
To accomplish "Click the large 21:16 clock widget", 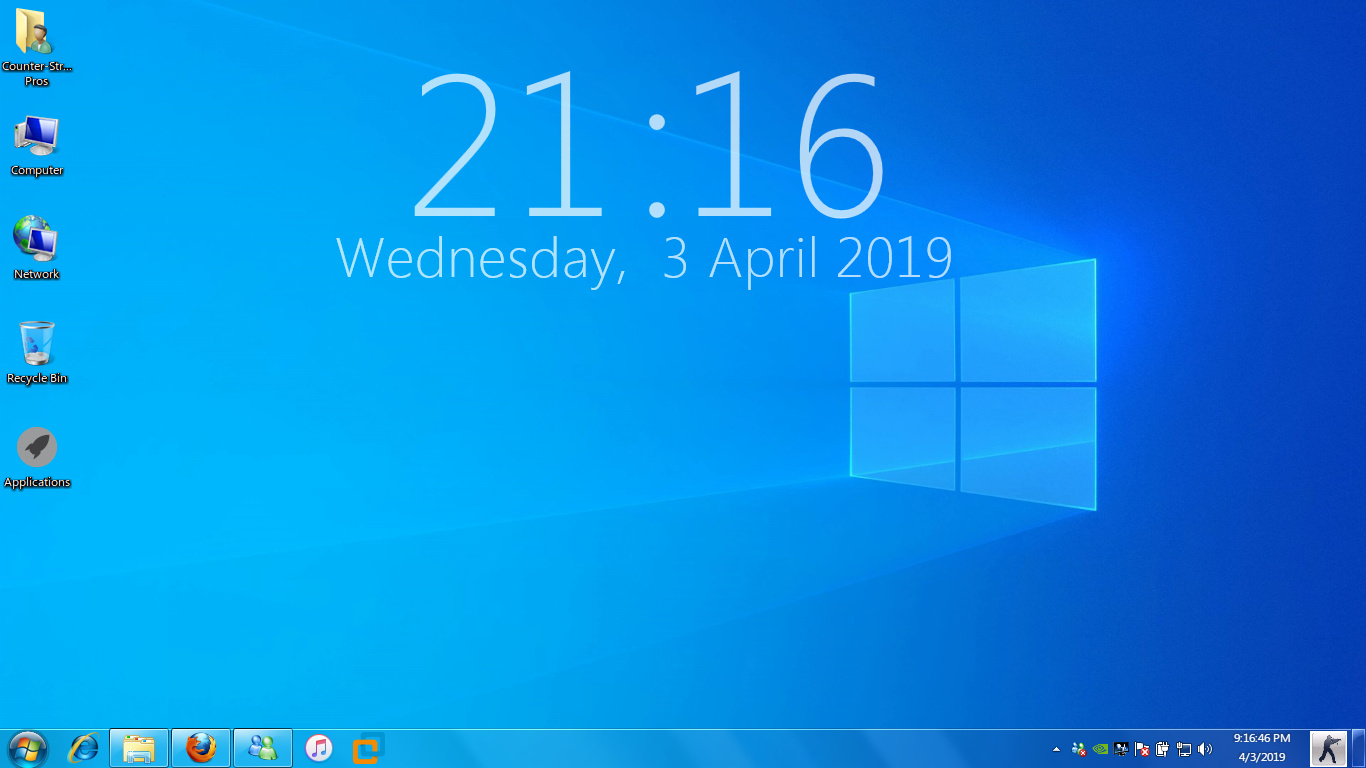I will (x=649, y=146).
